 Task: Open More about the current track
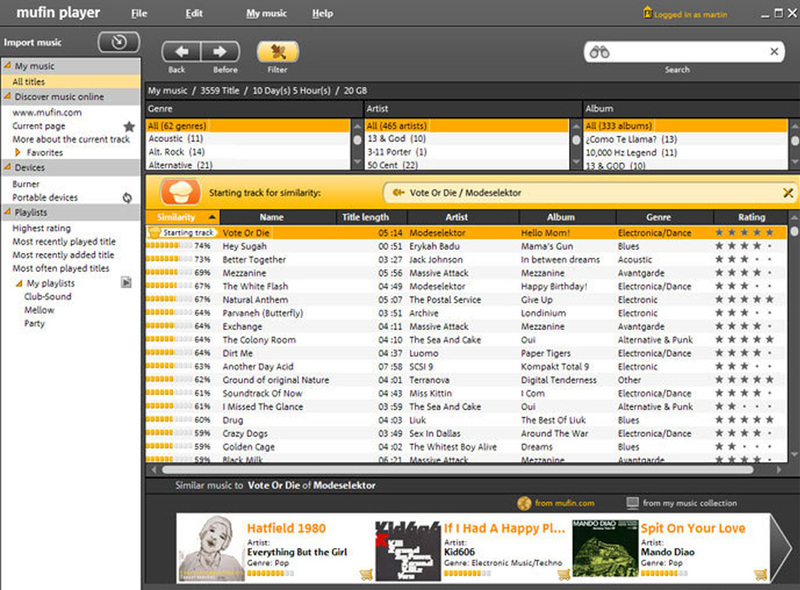pos(71,139)
